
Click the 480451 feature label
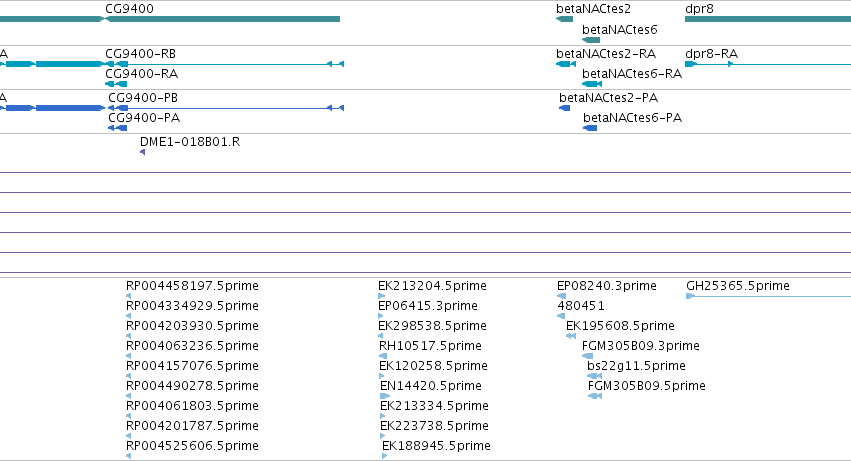581,306
